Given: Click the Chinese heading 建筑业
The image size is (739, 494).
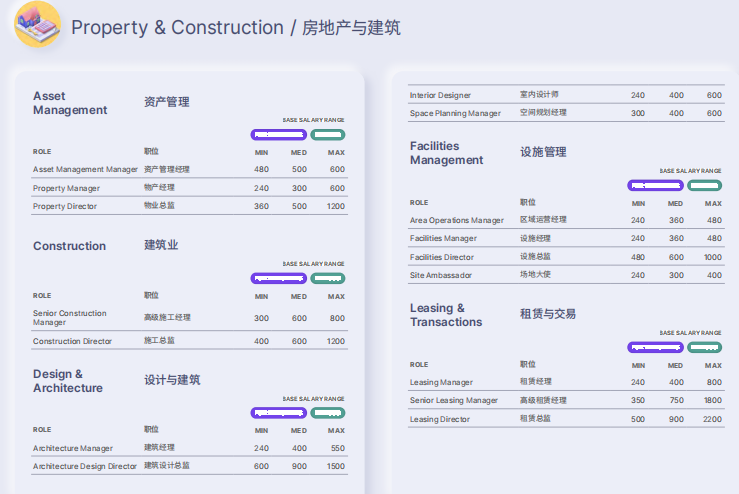Looking at the screenshot, I should click(161, 245).
